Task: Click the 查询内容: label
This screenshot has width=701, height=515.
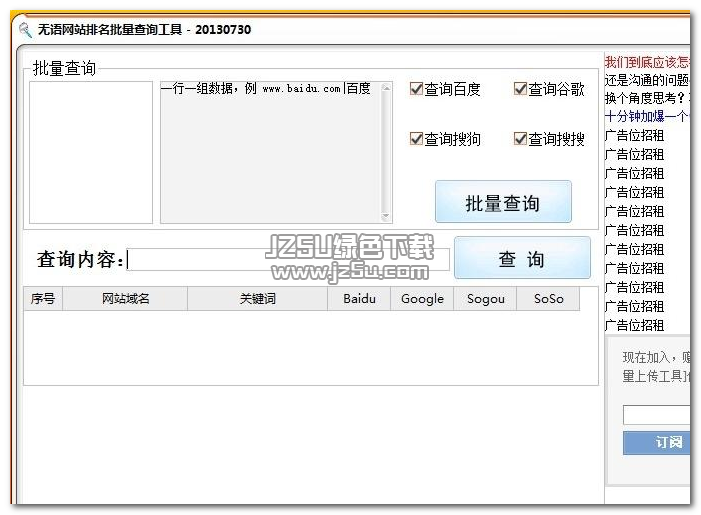Action: pyautogui.click(x=80, y=260)
